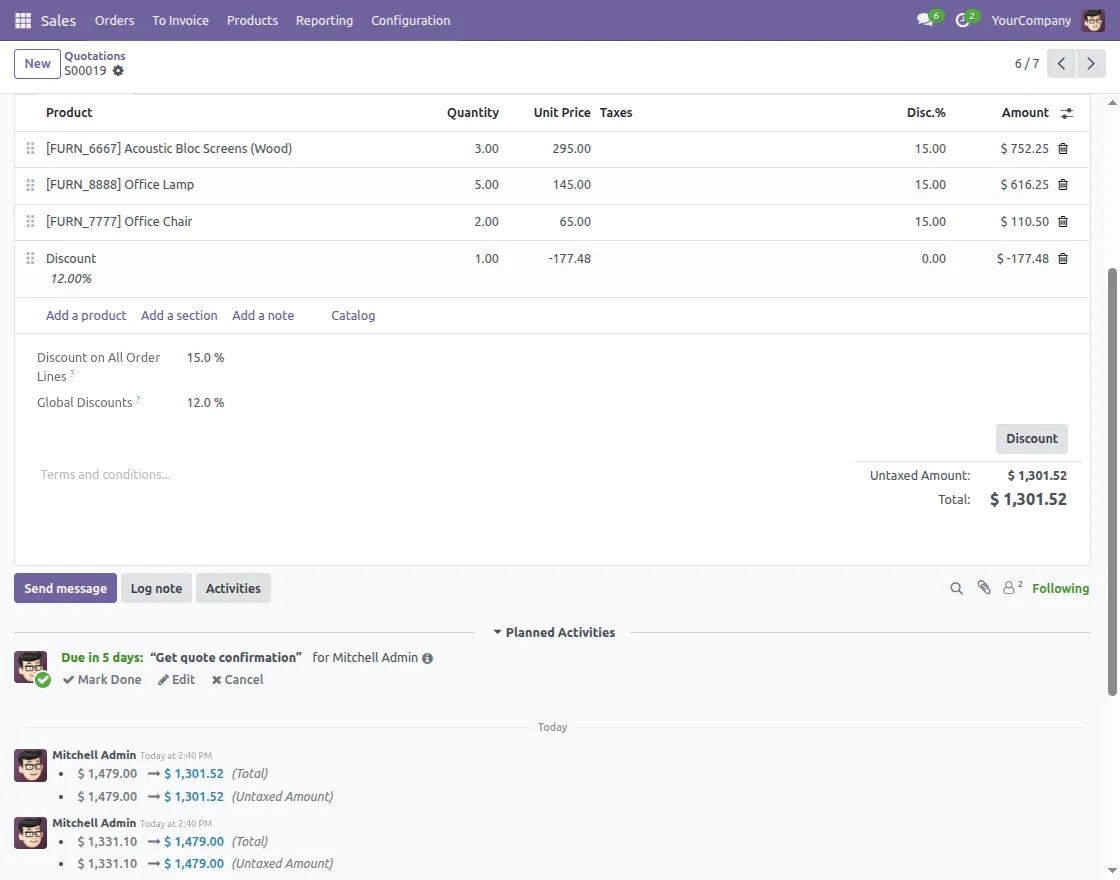Open the apps grid menu icon
The image size is (1120, 880).
(23, 20)
